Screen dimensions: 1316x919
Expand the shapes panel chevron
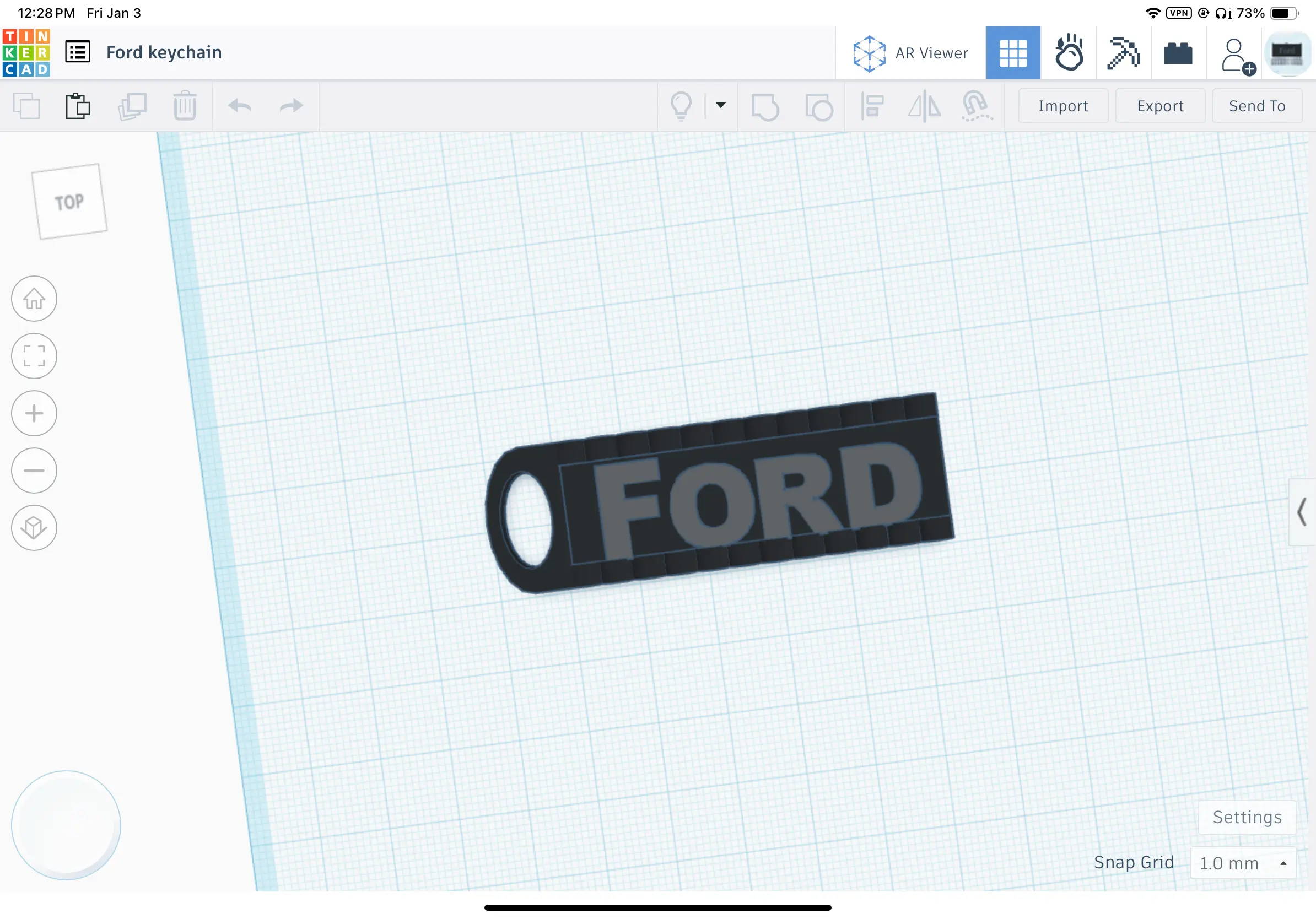tap(1302, 512)
